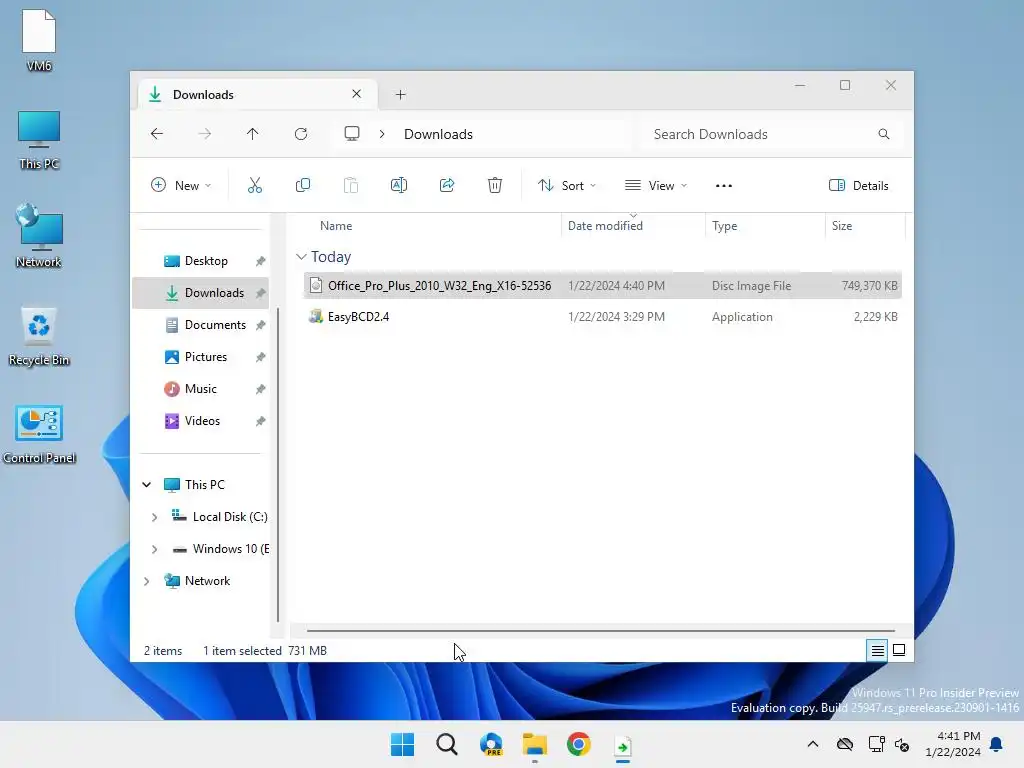Click network status tray icon
This screenshot has height=768, width=1024.
tap(876, 744)
